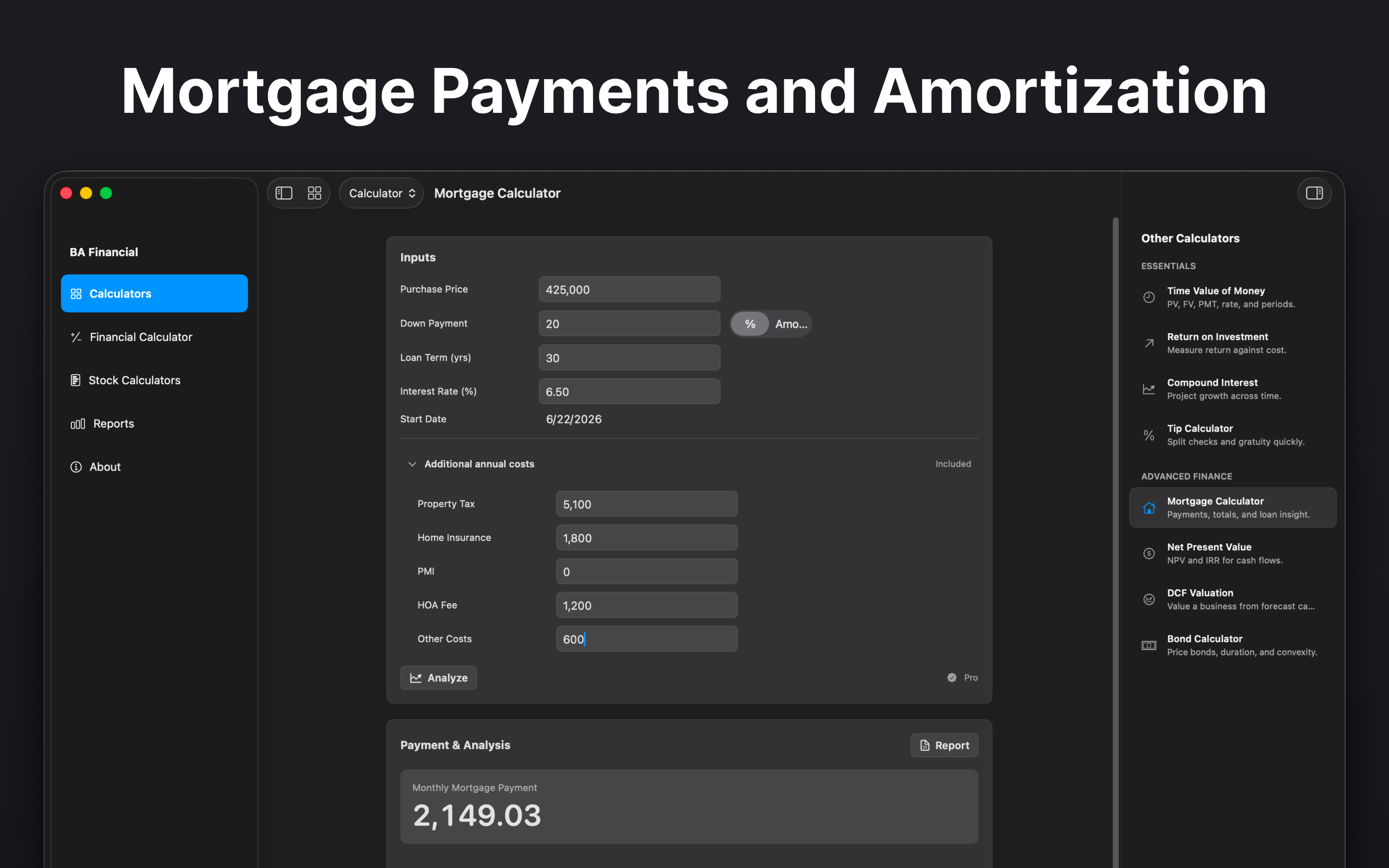
Task: Click the Start Date value 6/22/2026
Action: click(573, 419)
